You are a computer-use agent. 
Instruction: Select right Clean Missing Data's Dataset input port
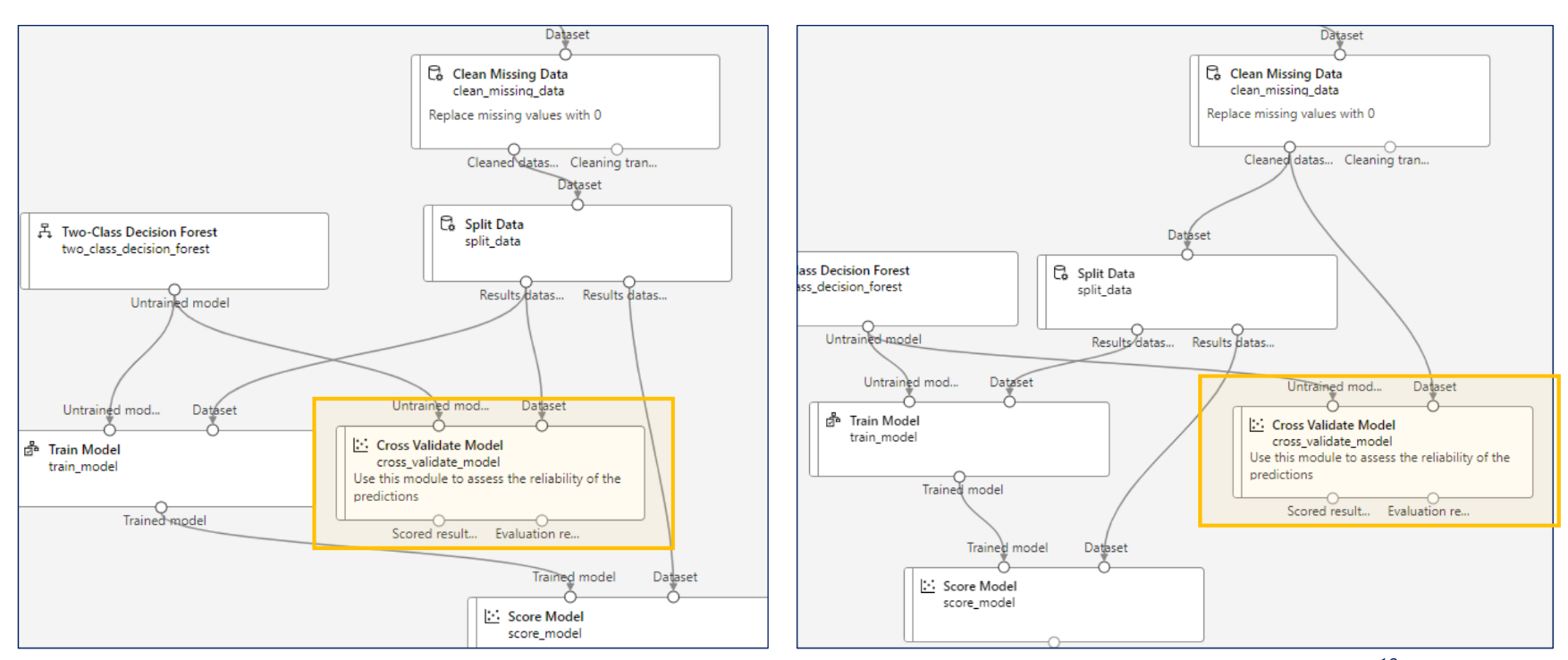click(1340, 55)
